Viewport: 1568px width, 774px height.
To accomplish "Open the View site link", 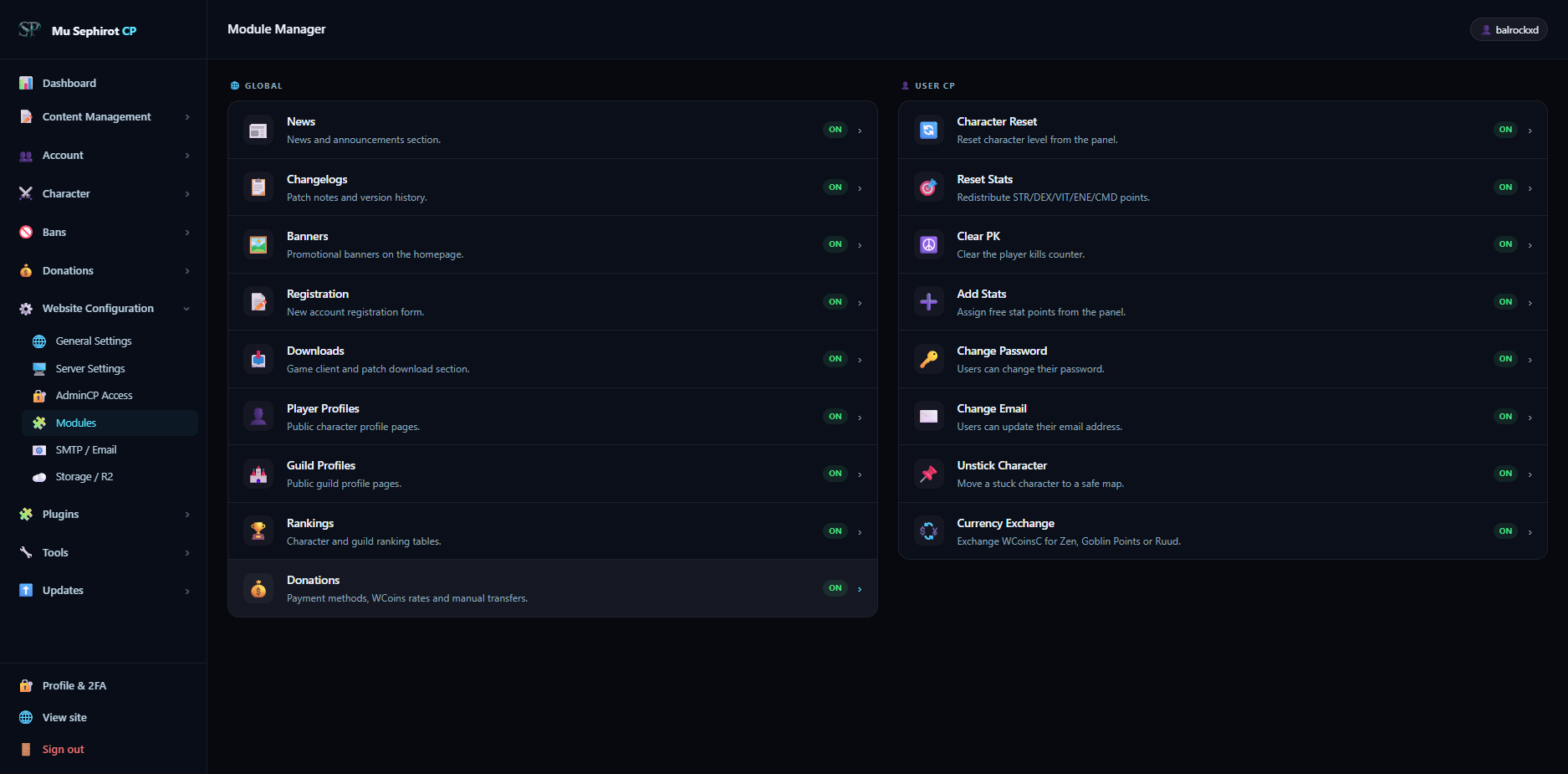I will pyautogui.click(x=64, y=718).
